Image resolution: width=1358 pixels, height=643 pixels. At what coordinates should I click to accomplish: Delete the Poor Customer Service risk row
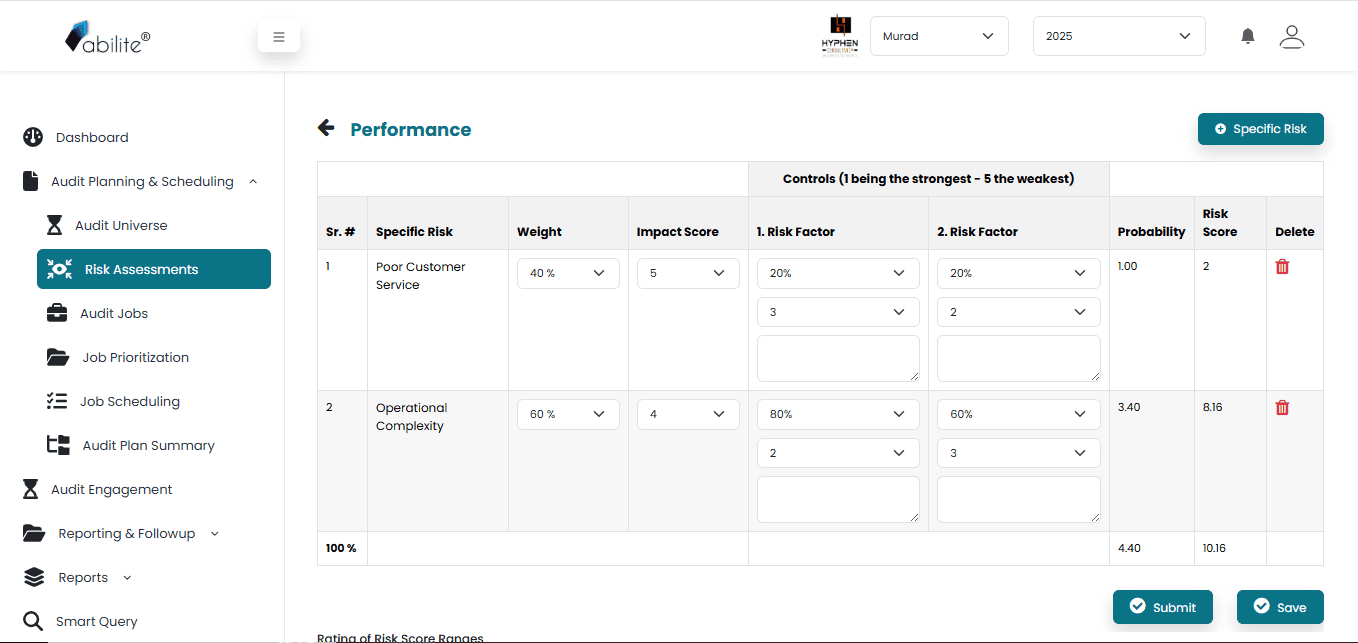1282,267
